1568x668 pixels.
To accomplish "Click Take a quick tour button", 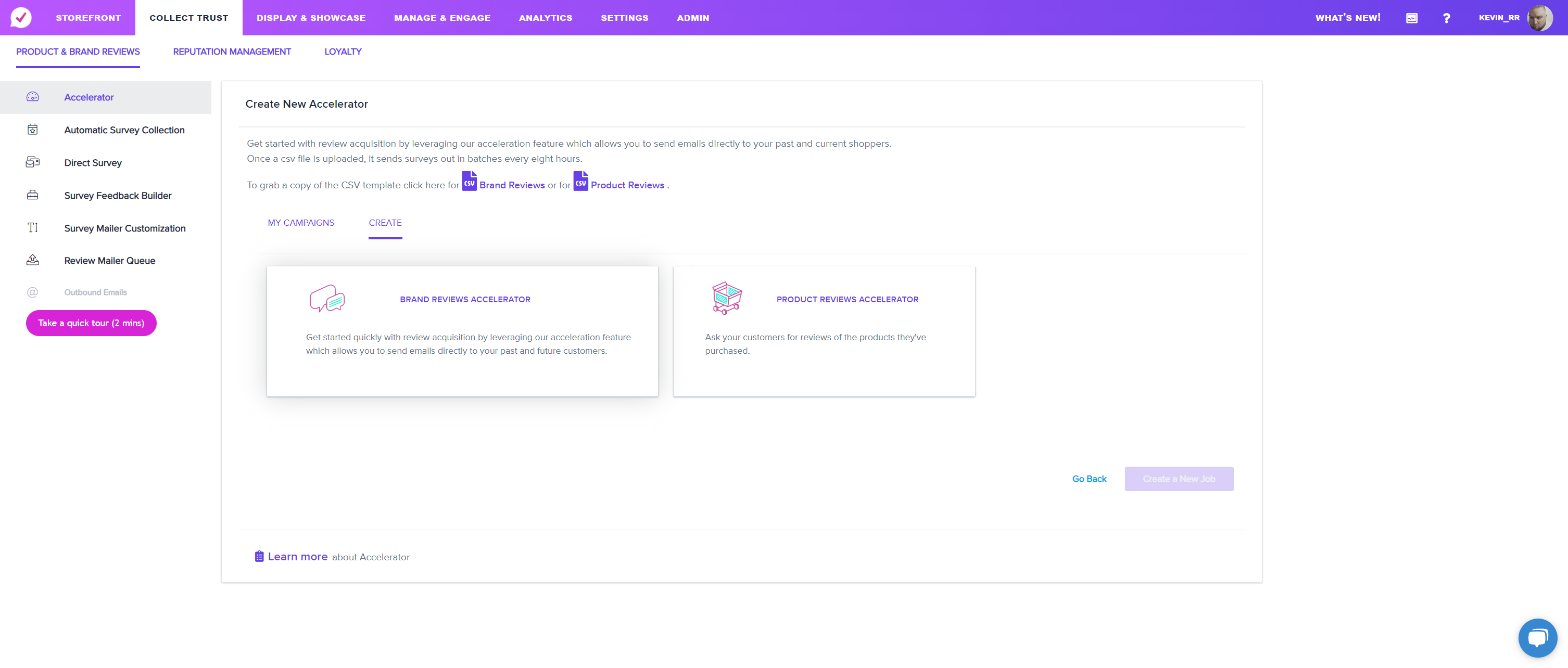I will pyautogui.click(x=91, y=323).
